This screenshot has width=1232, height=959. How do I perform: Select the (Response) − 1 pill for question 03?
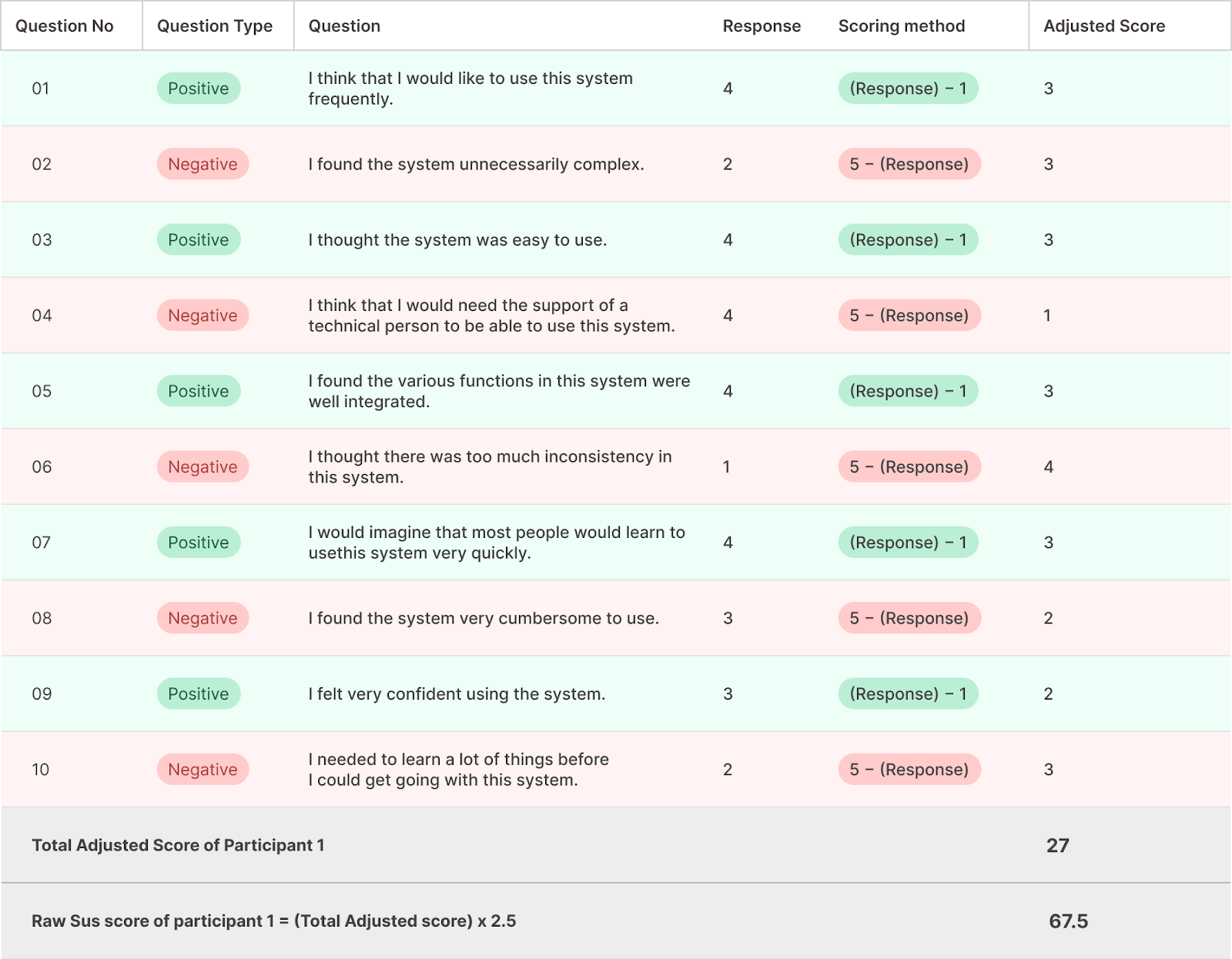[x=908, y=239]
